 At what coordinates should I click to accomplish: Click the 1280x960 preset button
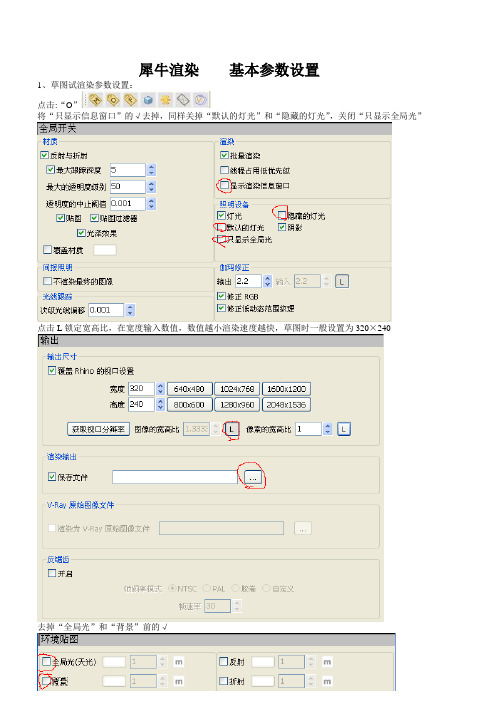237,405
